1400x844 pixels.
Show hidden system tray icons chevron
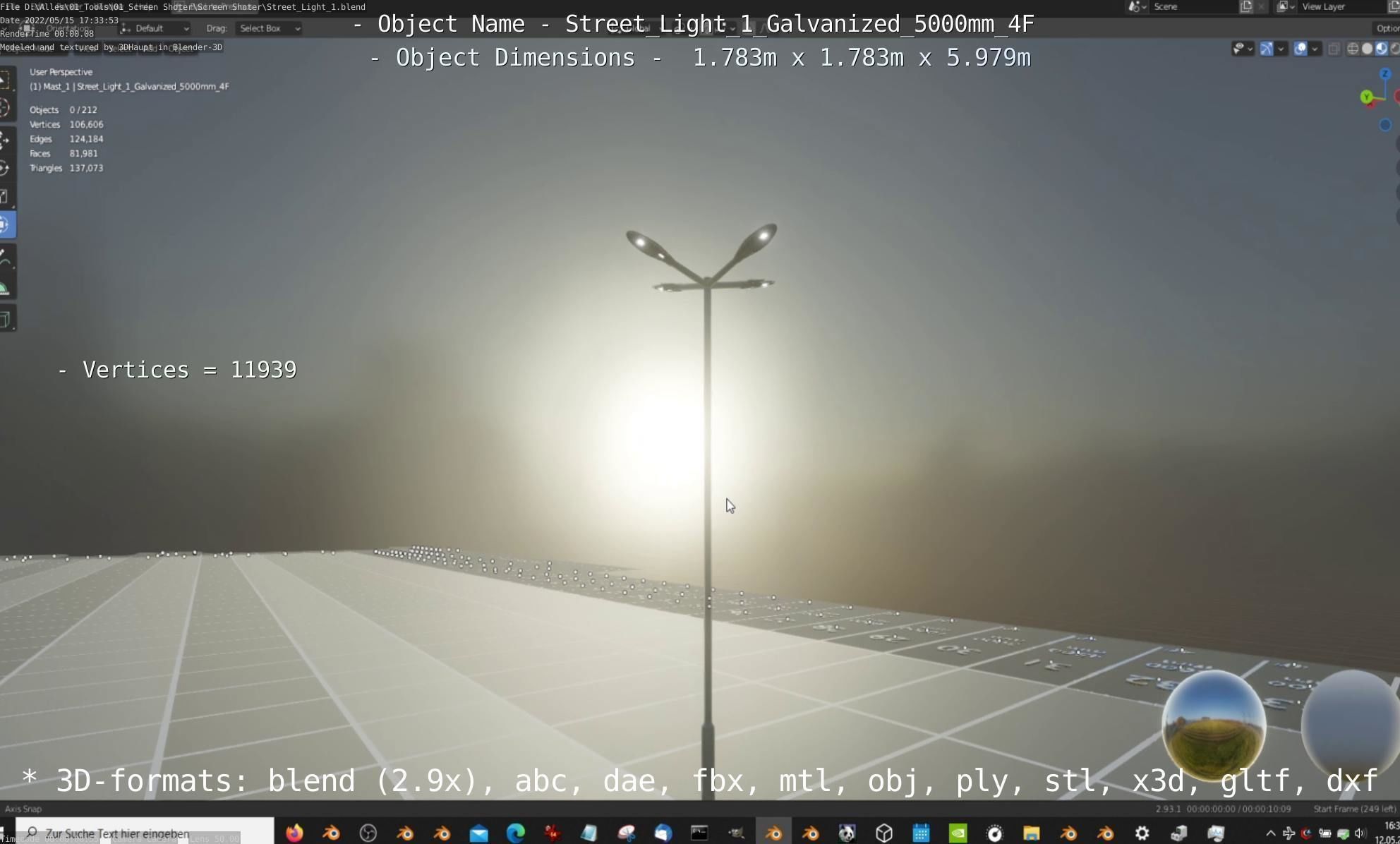(x=1270, y=833)
